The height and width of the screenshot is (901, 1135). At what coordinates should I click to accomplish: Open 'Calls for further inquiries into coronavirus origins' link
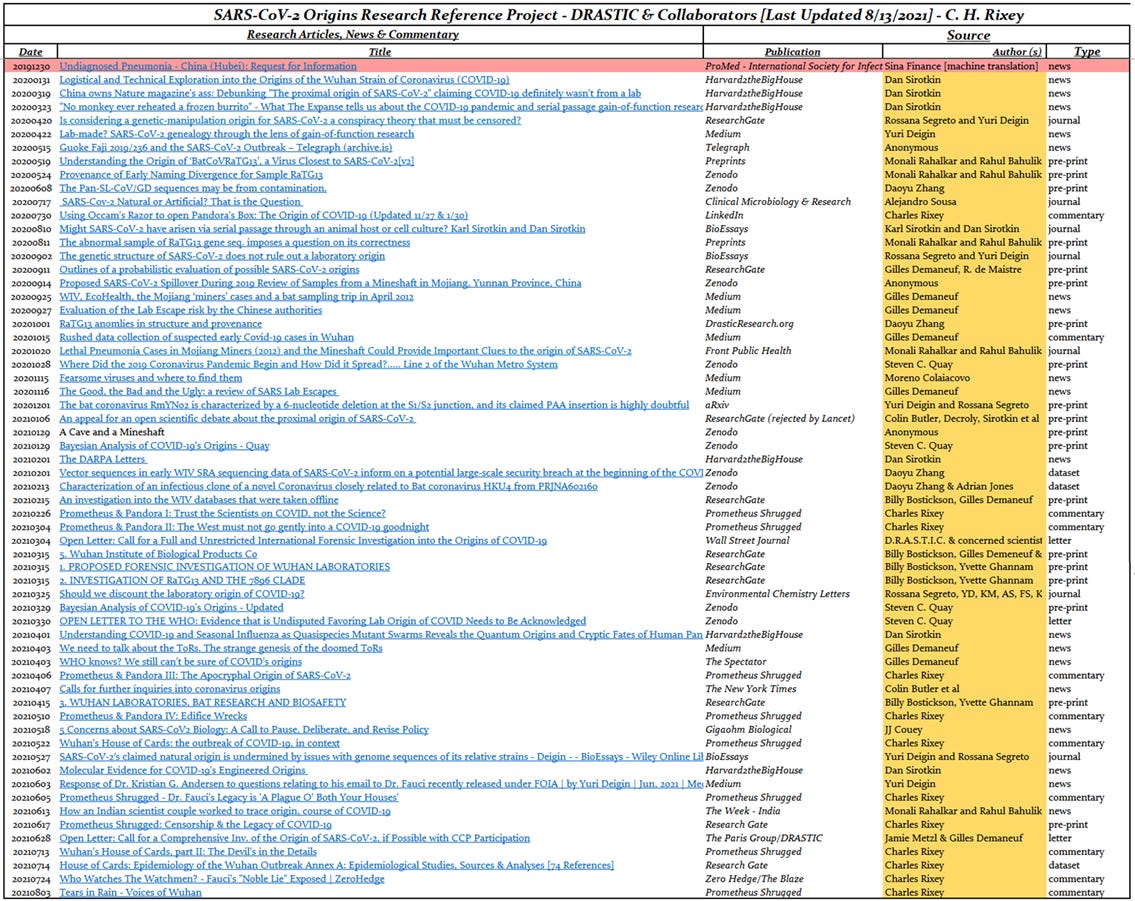[169, 689]
